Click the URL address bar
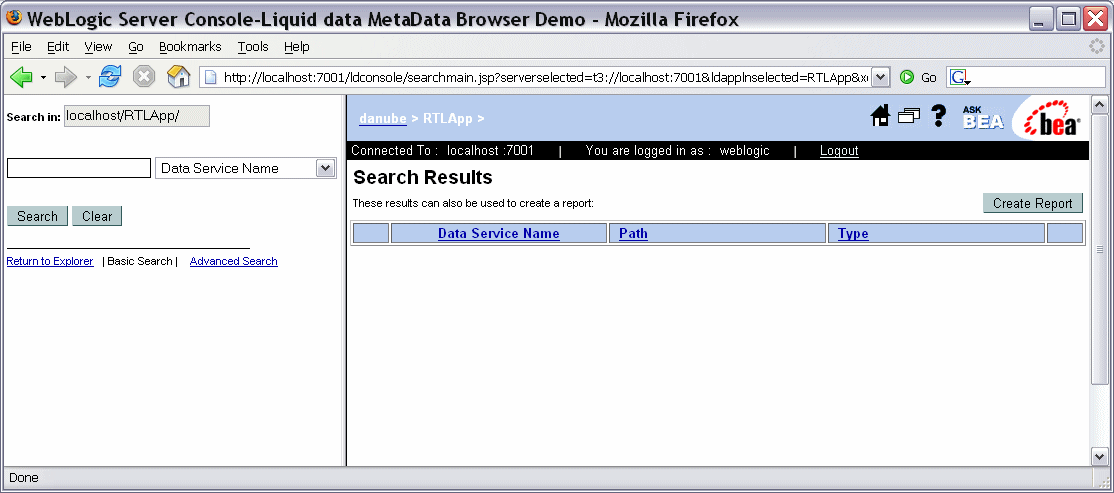 (544, 77)
